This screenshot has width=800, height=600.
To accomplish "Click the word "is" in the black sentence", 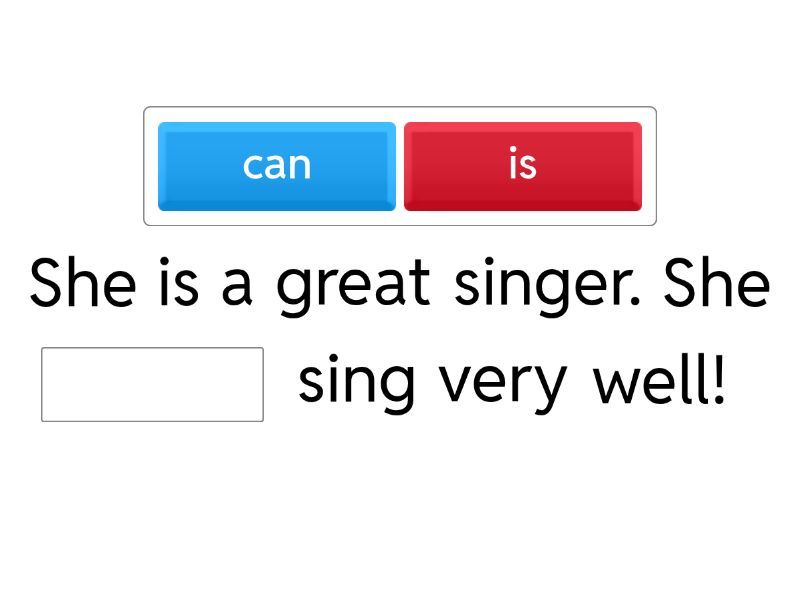I will pyautogui.click(x=178, y=284).
